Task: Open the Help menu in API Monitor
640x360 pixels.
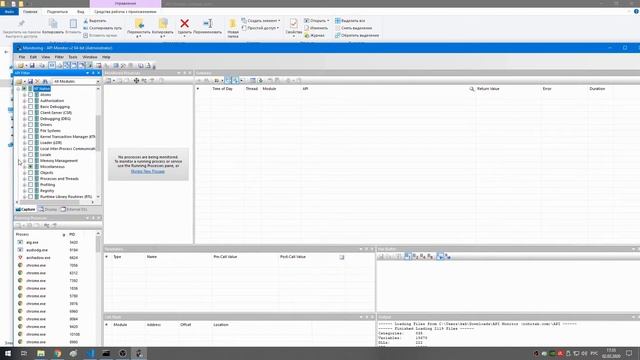Action: (x=106, y=57)
